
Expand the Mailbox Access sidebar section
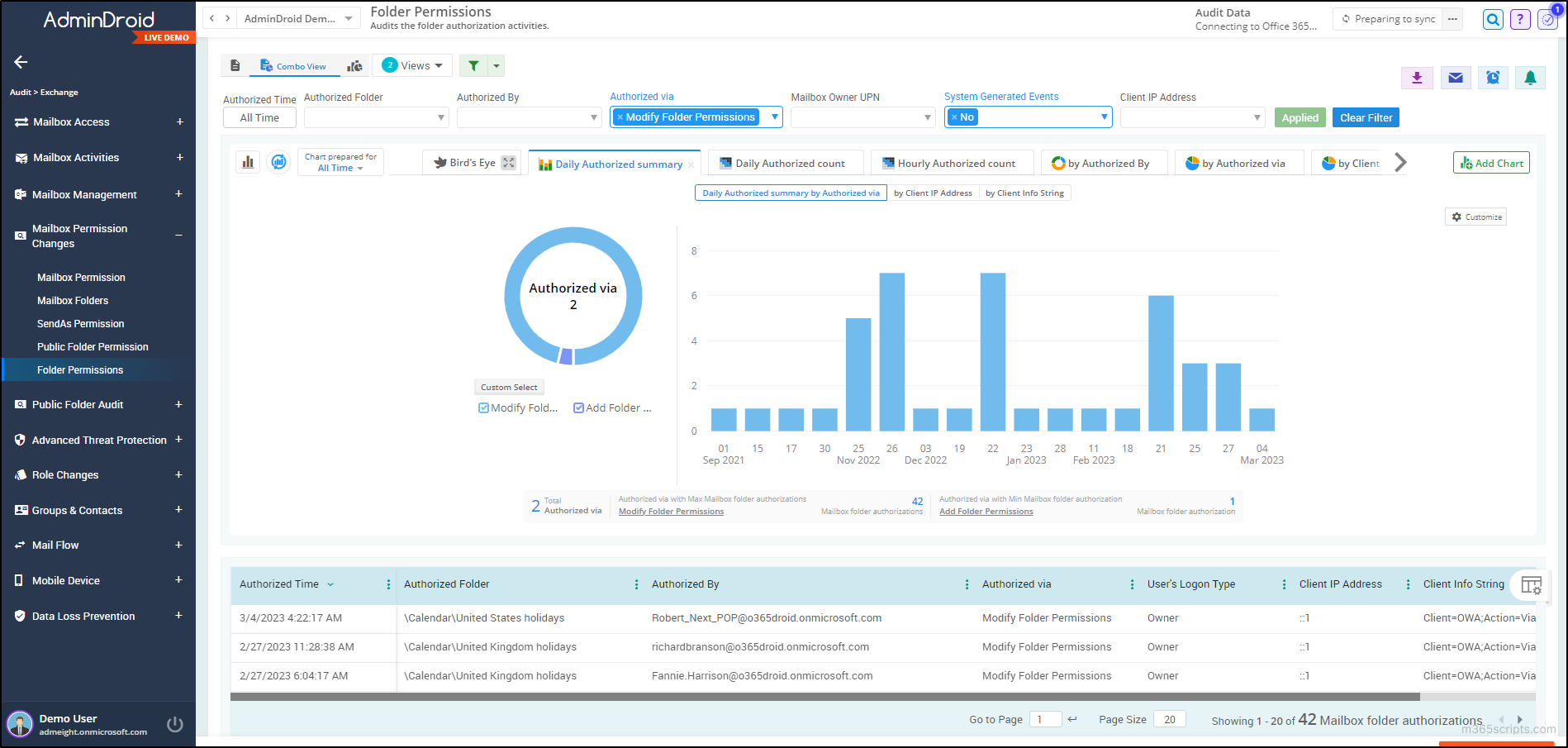[x=179, y=122]
